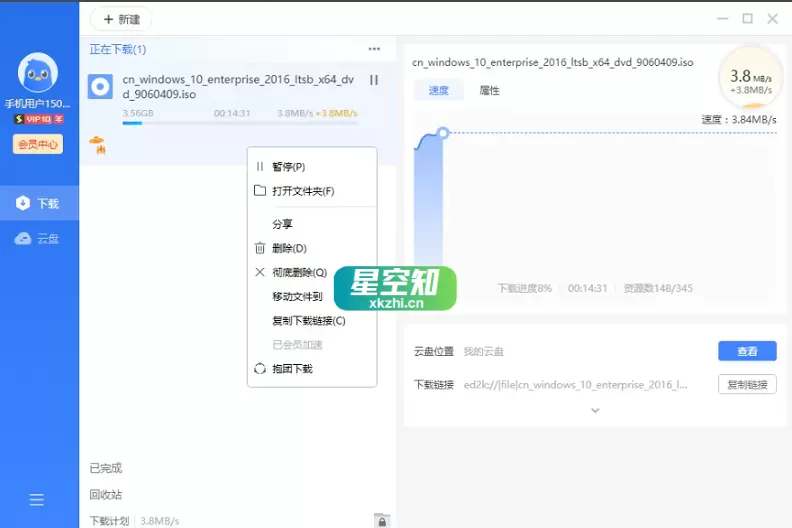Pause the download with the pause icon

(x=374, y=80)
